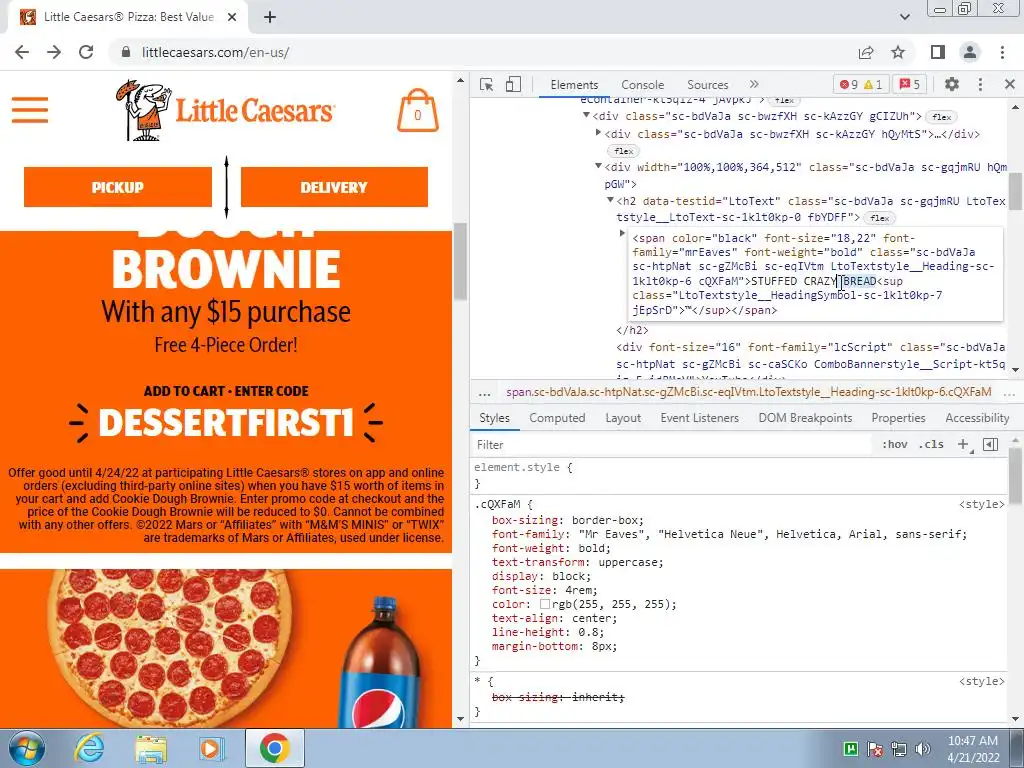Image resolution: width=1024 pixels, height=768 pixels.
Task: Open DevTools customize three-dot menu
Action: coord(980,84)
